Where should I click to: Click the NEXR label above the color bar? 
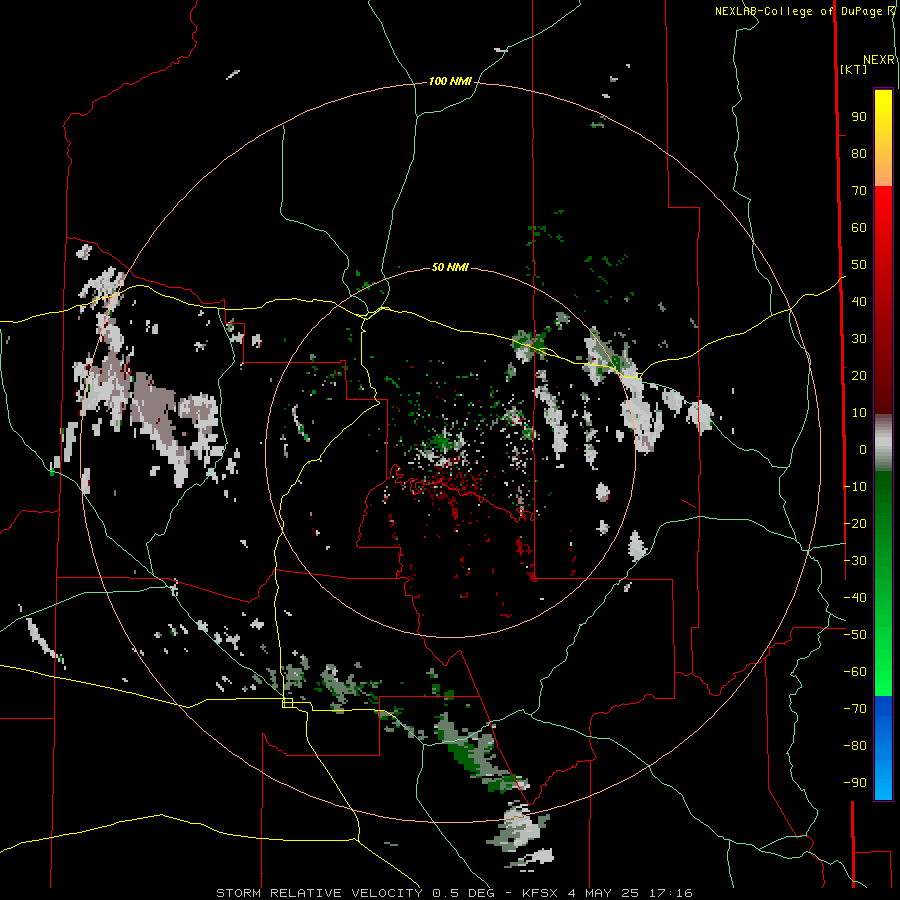pos(879,60)
